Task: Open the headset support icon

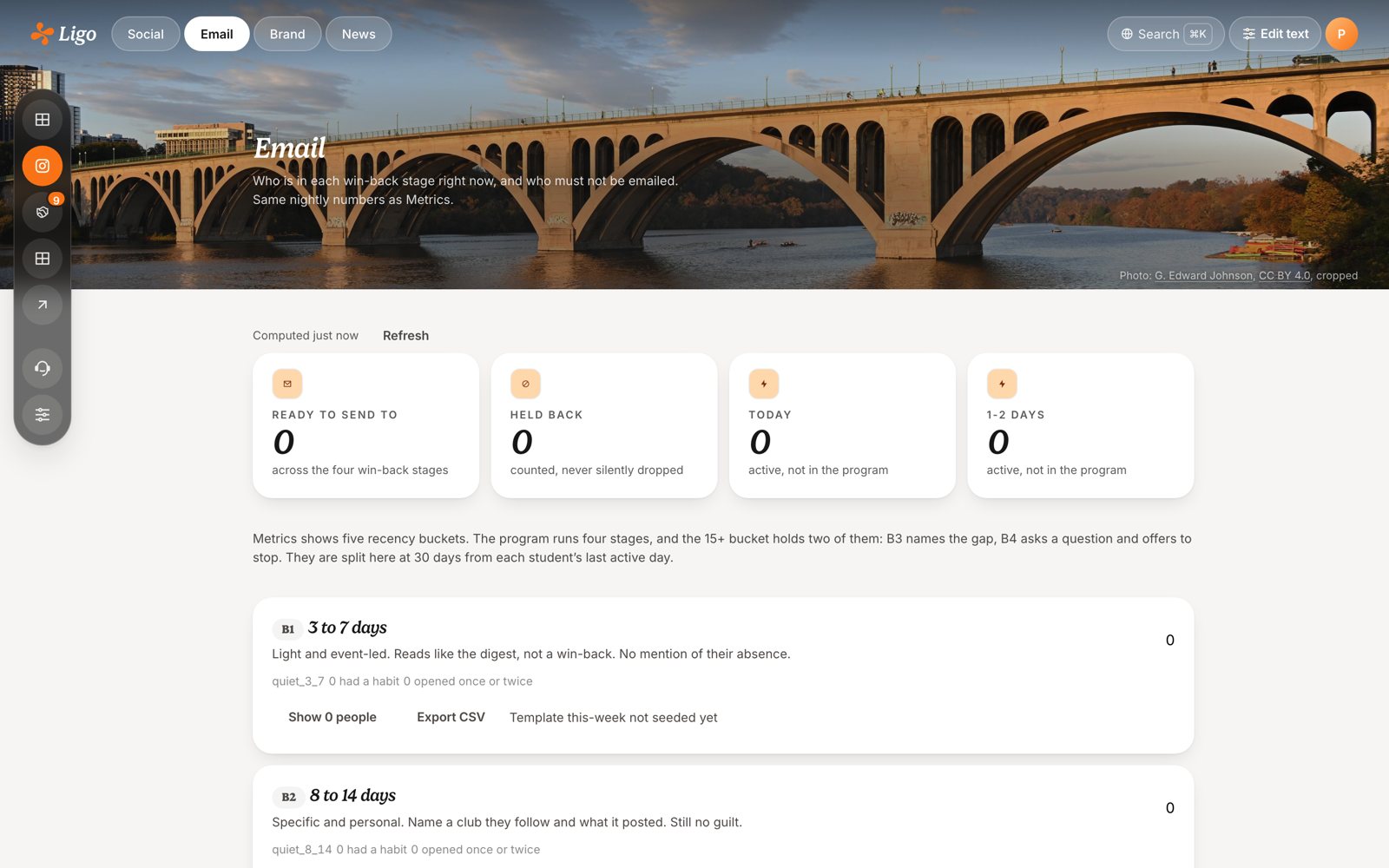Action: [42, 368]
